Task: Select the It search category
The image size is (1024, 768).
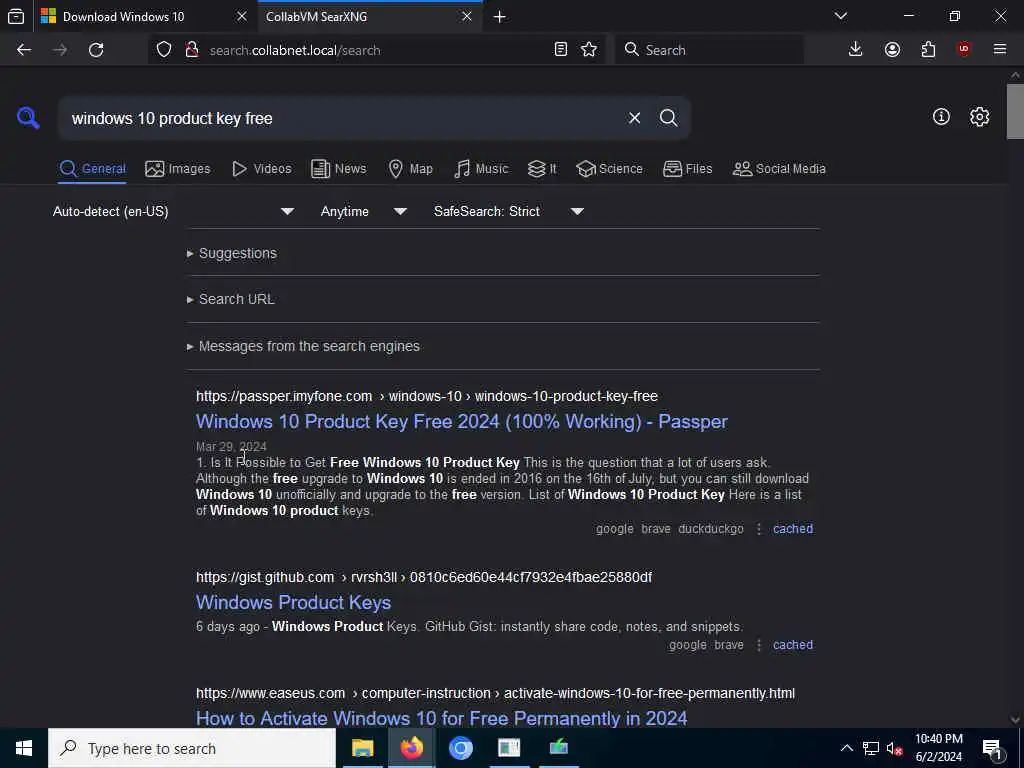Action: [x=542, y=169]
